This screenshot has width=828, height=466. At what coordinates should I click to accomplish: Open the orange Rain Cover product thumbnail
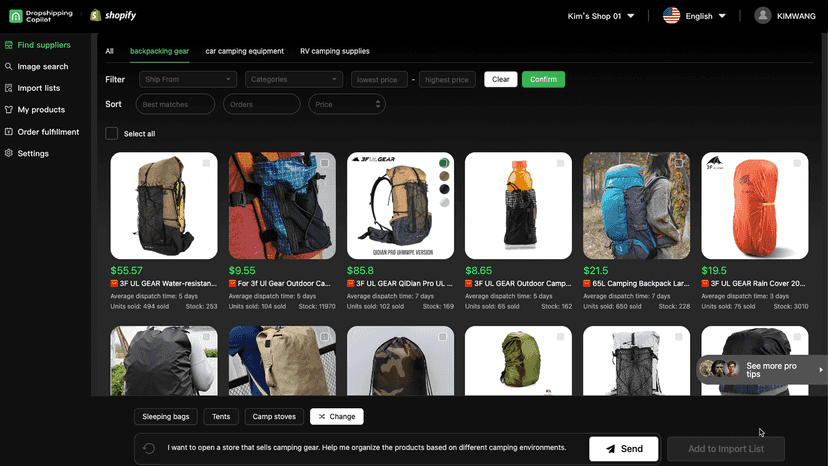(x=755, y=206)
